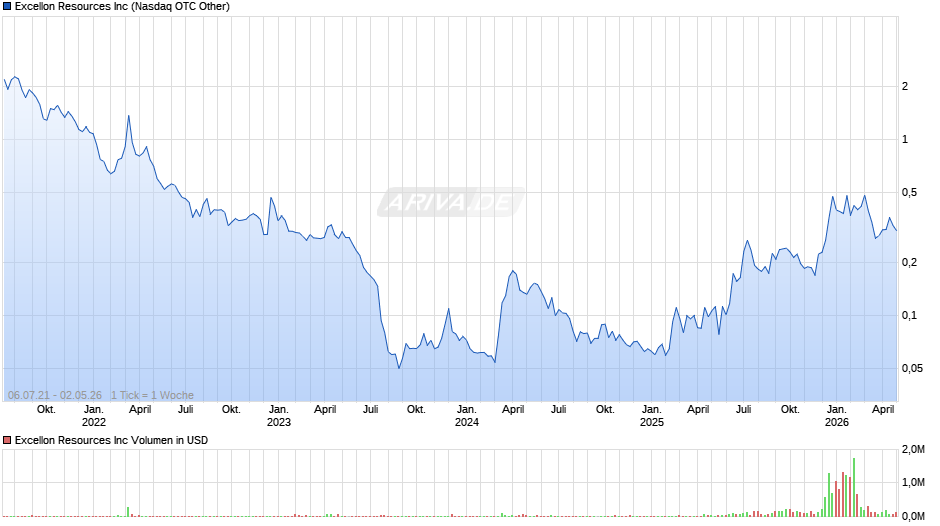Click the volume axis label '0,0M'
940x526 pixels.
click(913, 516)
